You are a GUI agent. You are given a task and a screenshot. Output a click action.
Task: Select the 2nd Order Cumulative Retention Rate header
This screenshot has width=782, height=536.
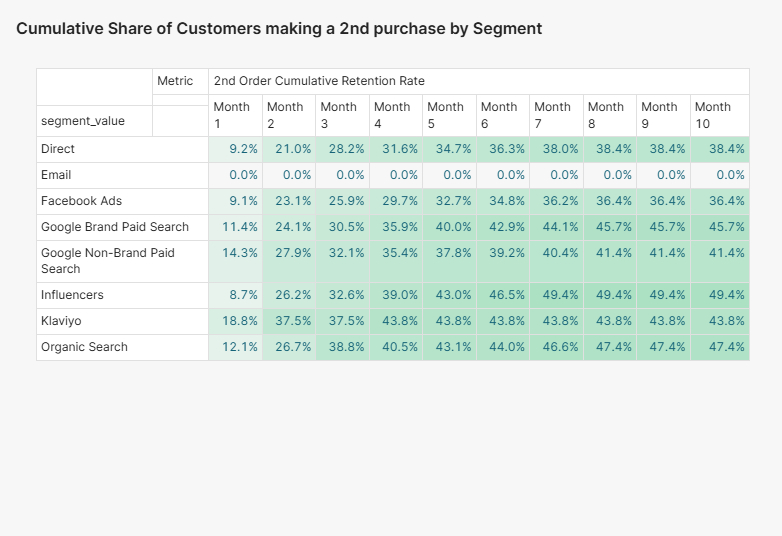[319, 81]
